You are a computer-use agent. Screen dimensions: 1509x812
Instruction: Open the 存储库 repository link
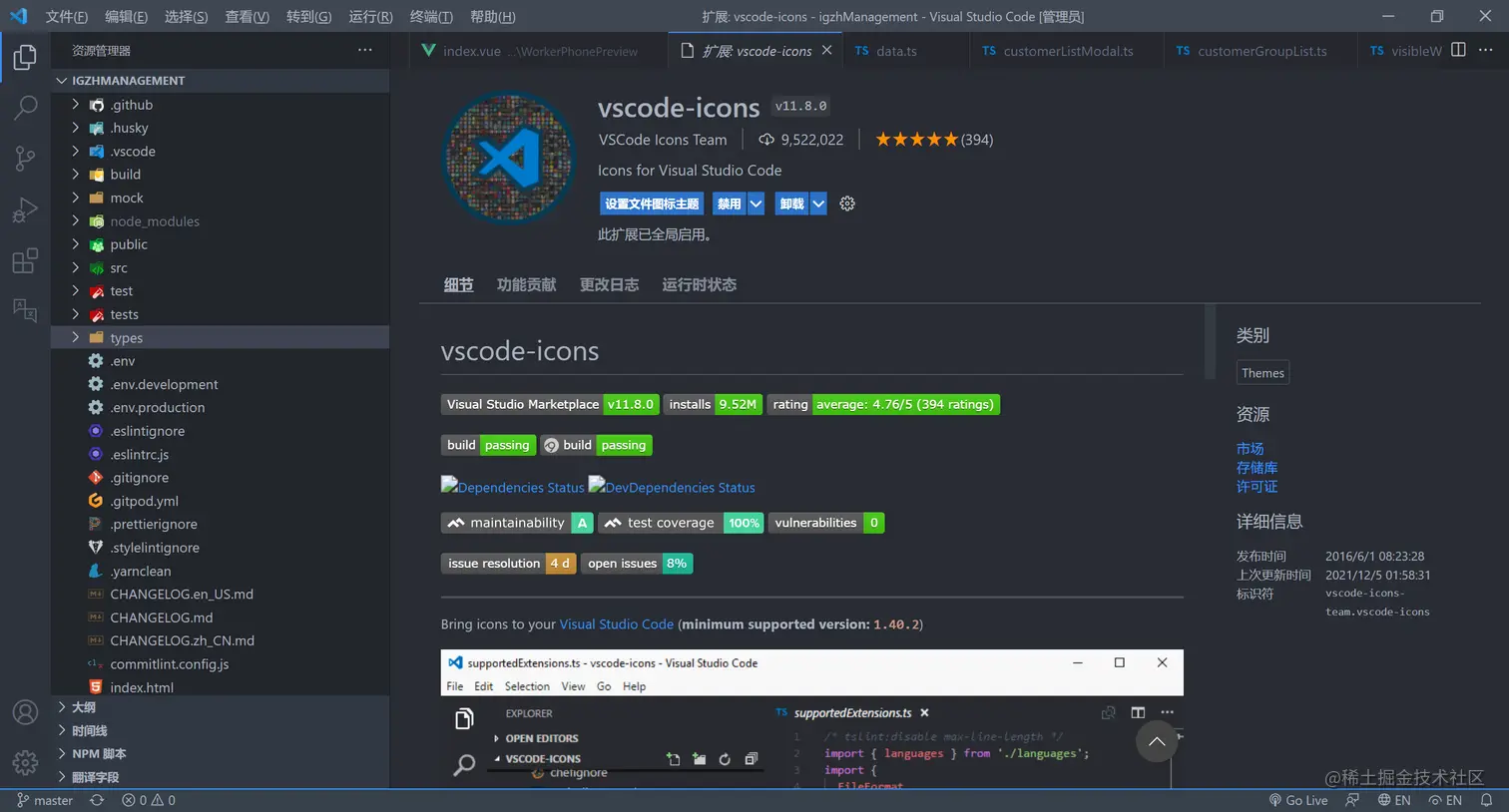click(1257, 468)
